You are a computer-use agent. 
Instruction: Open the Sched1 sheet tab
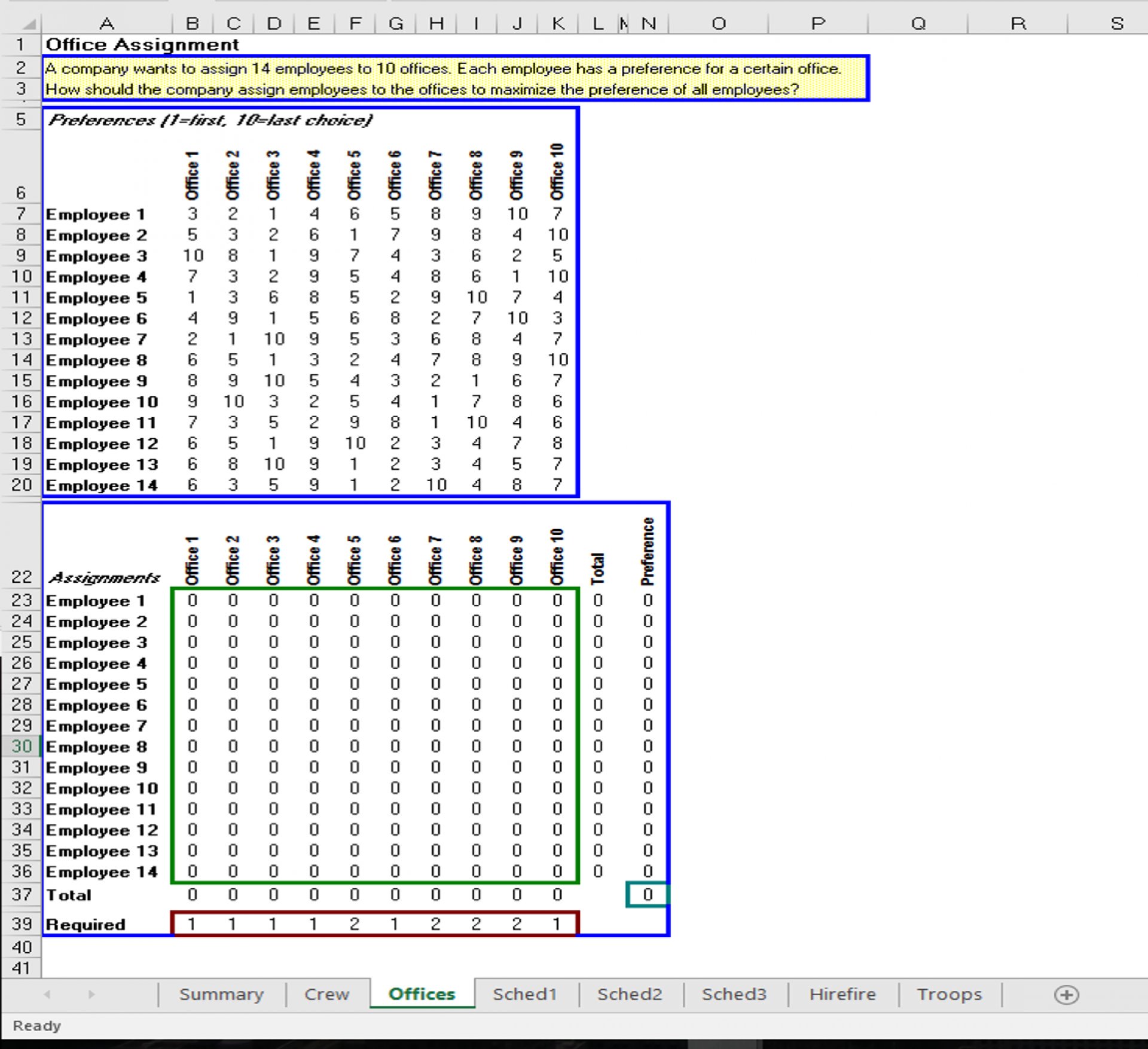[x=525, y=995]
